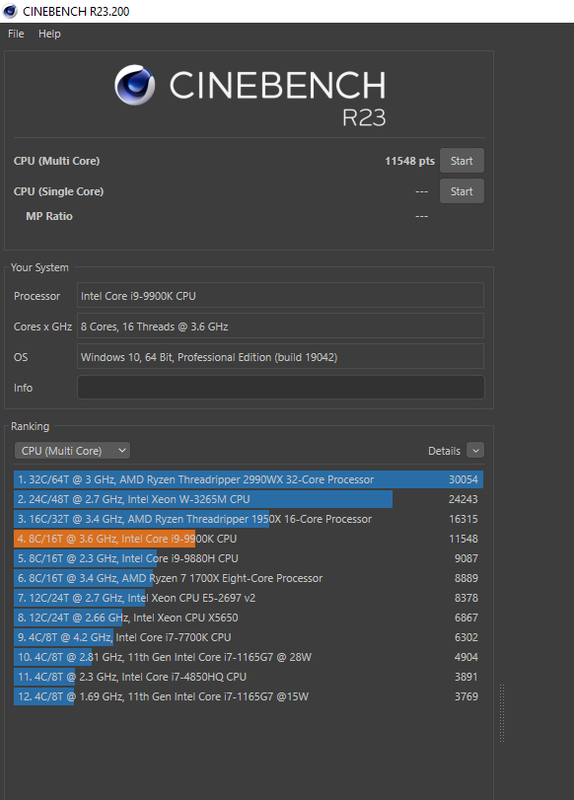Open the CPU (Multi Core) ranking dropdown
Image resolution: width=574 pixels, height=800 pixels.
point(72,451)
